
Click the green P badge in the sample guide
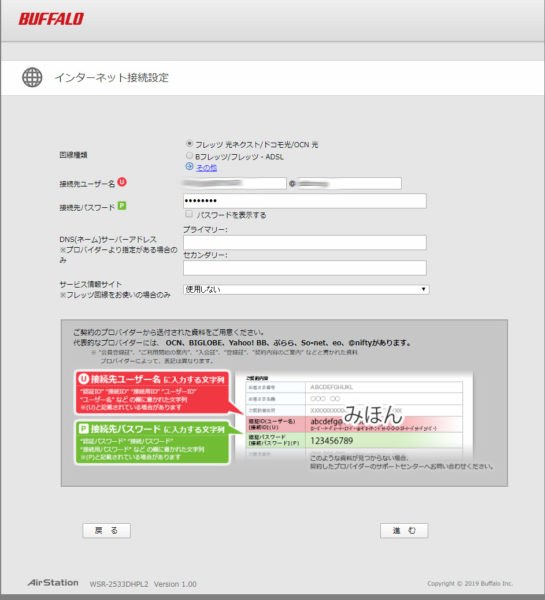pos(83,429)
